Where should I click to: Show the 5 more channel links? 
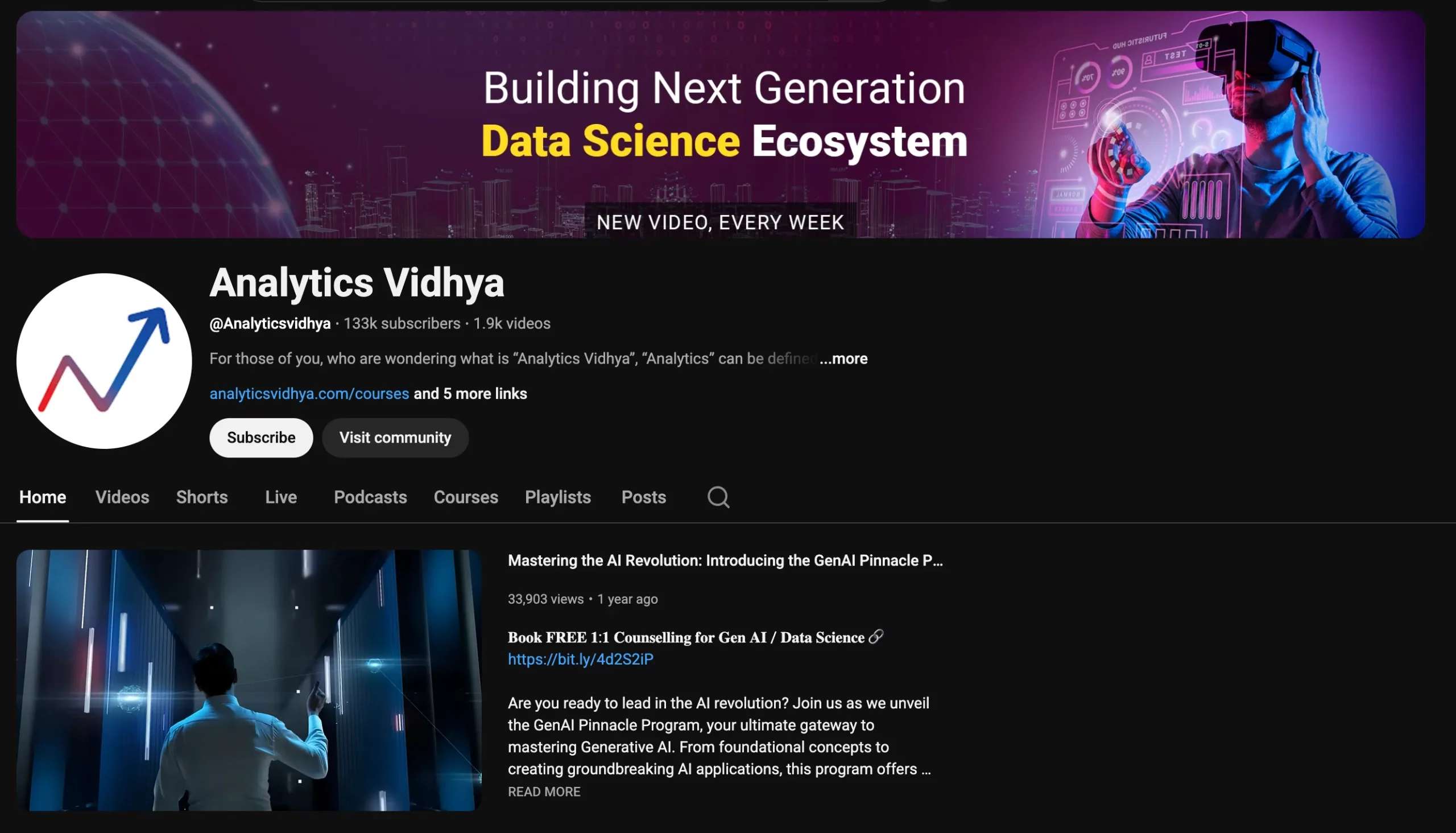470,394
